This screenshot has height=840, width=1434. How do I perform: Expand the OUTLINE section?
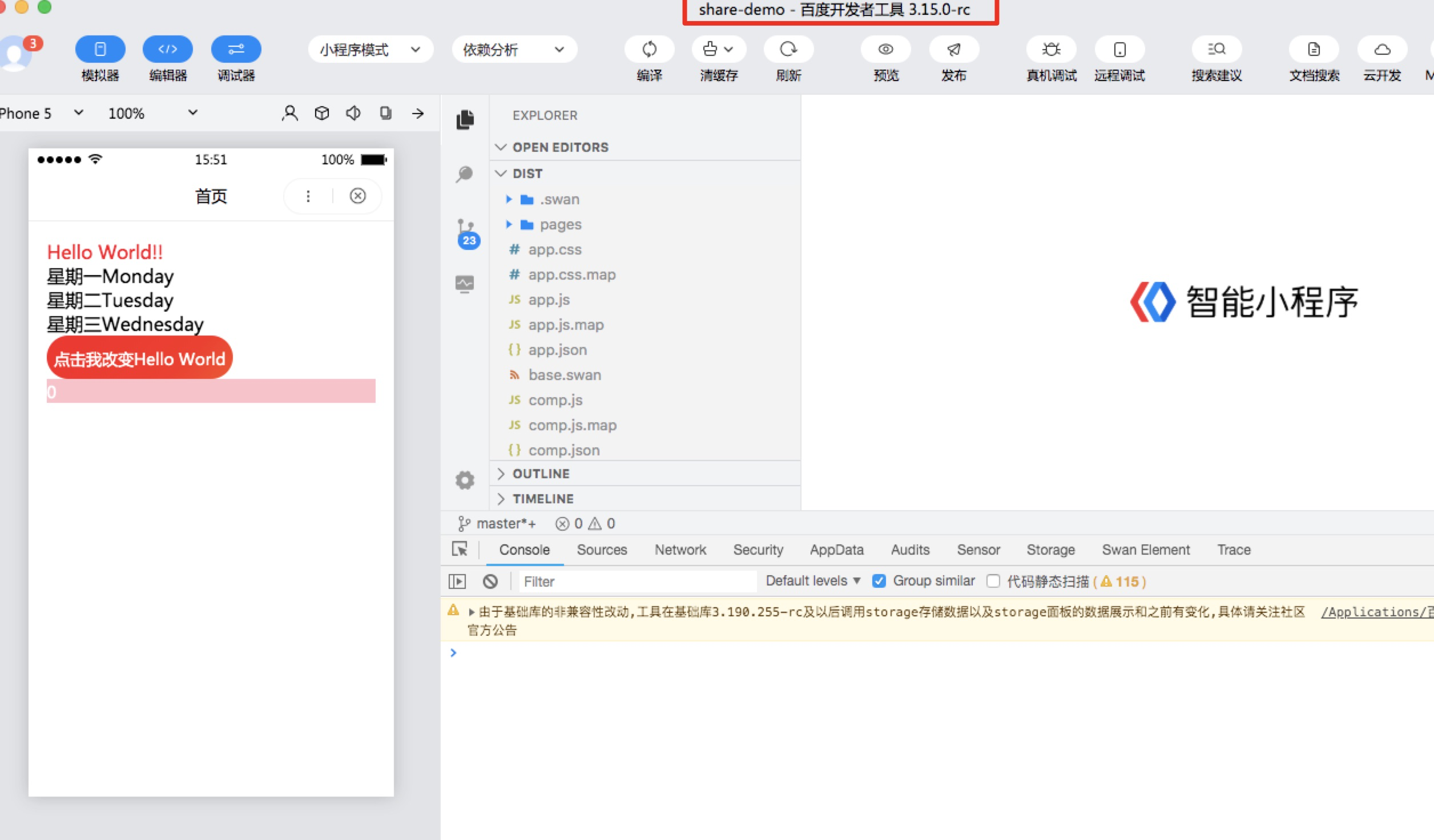[645, 474]
